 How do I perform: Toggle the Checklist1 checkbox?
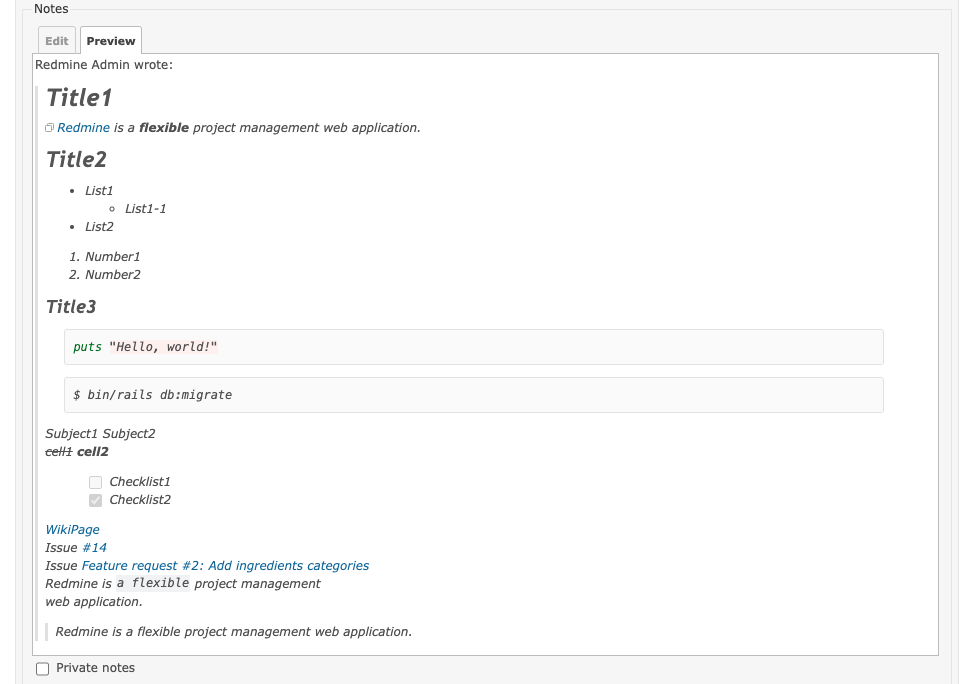click(x=95, y=482)
